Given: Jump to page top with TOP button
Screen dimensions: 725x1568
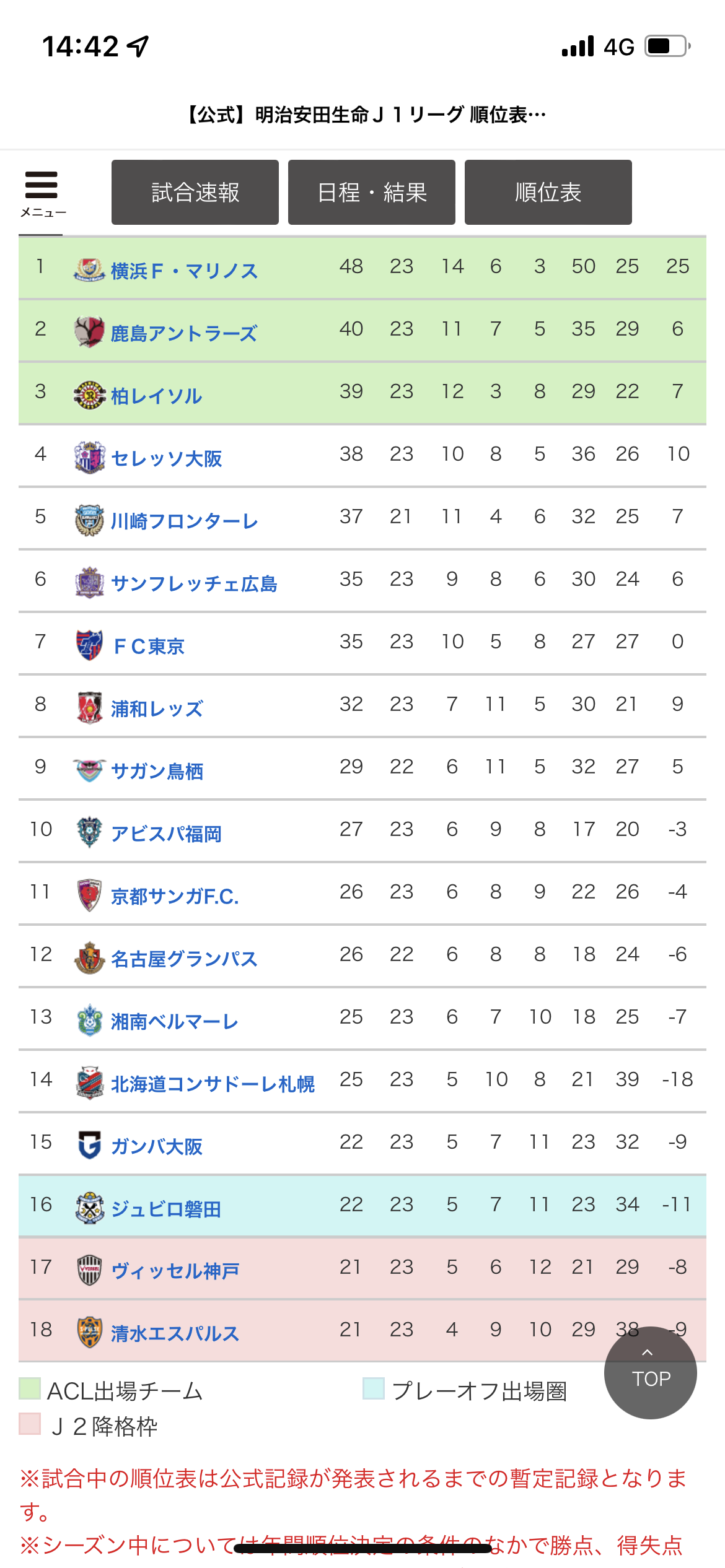Looking at the screenshot, I should tap(651, 1373).
